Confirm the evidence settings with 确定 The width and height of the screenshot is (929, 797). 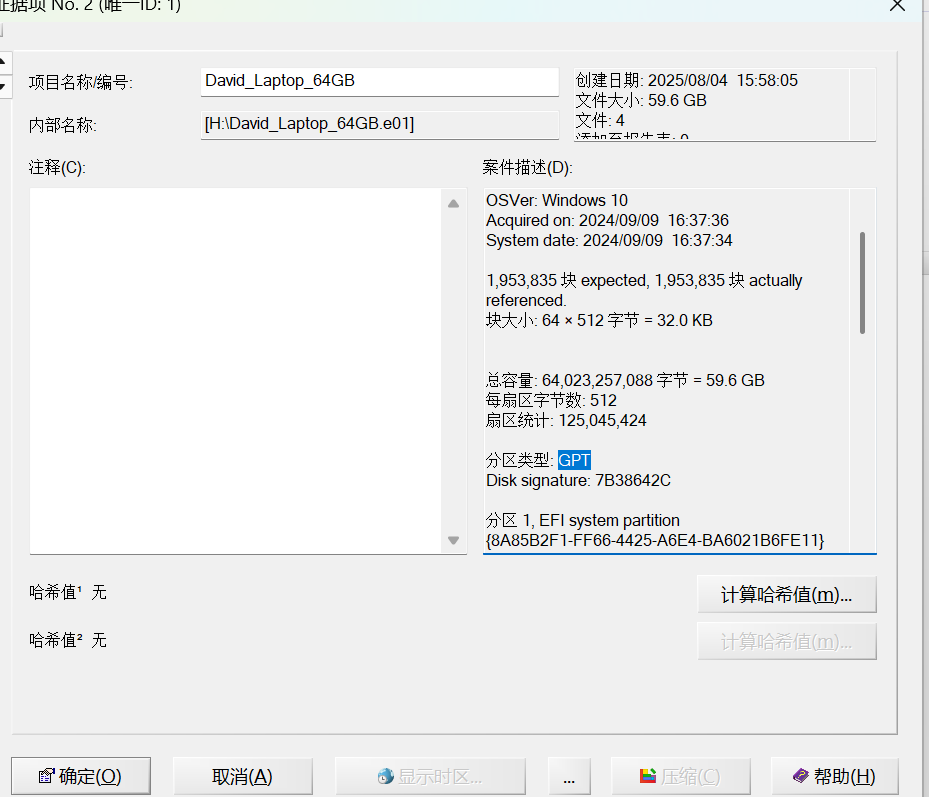80,776
